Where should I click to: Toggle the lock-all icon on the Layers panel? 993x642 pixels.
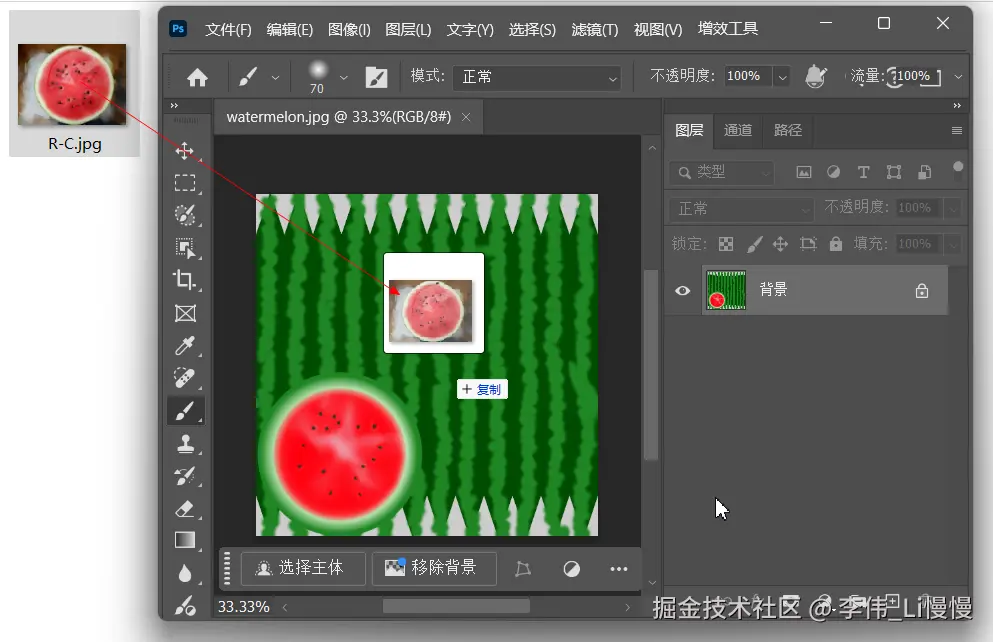coord(835,243)
